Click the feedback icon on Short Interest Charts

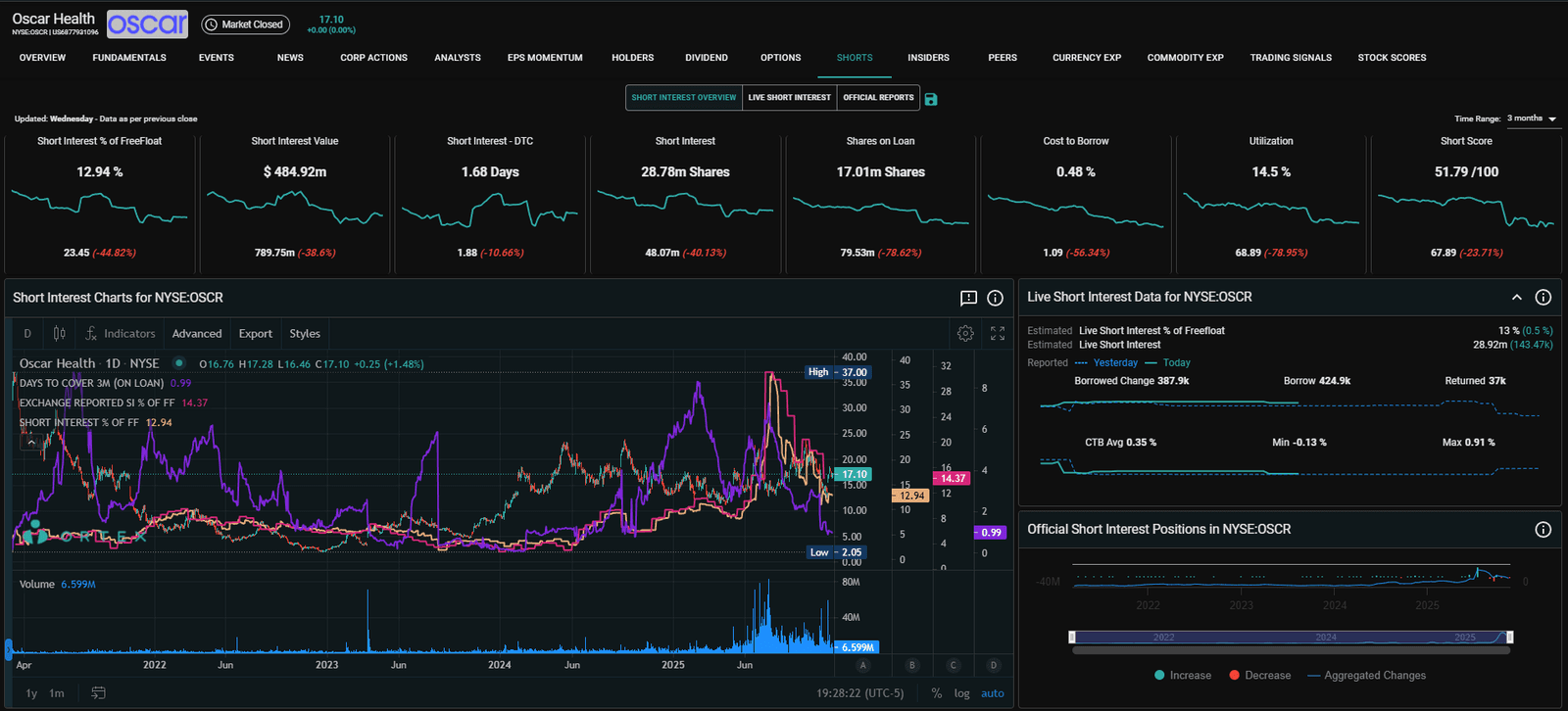[x=968, y=298]
